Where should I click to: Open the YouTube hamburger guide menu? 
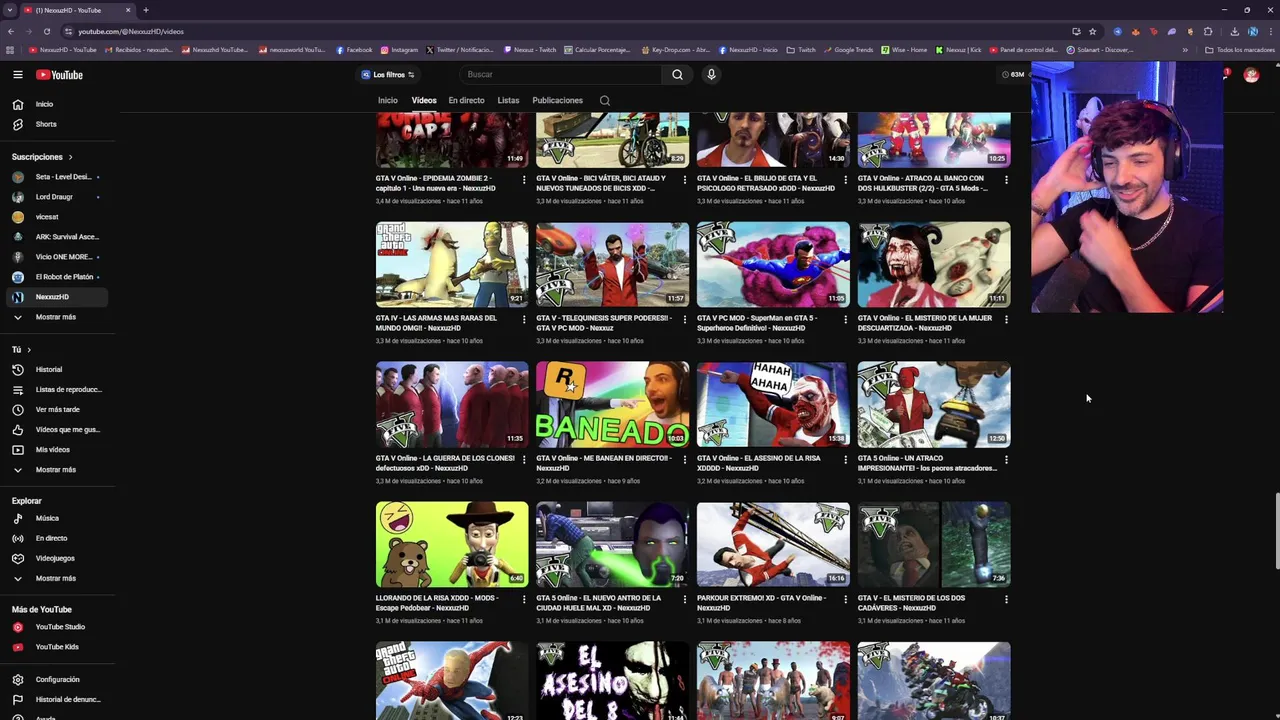click(x=18, y=75)
